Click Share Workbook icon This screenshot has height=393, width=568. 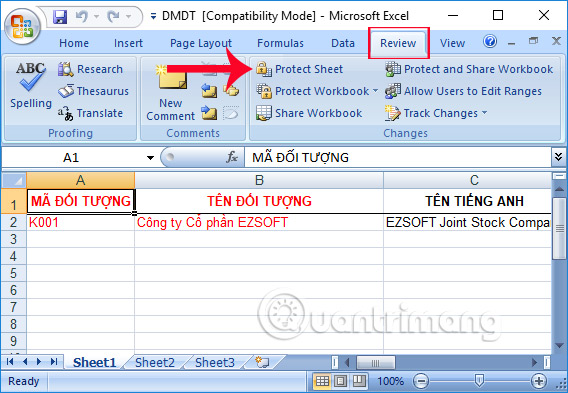(x=264, y=113)
